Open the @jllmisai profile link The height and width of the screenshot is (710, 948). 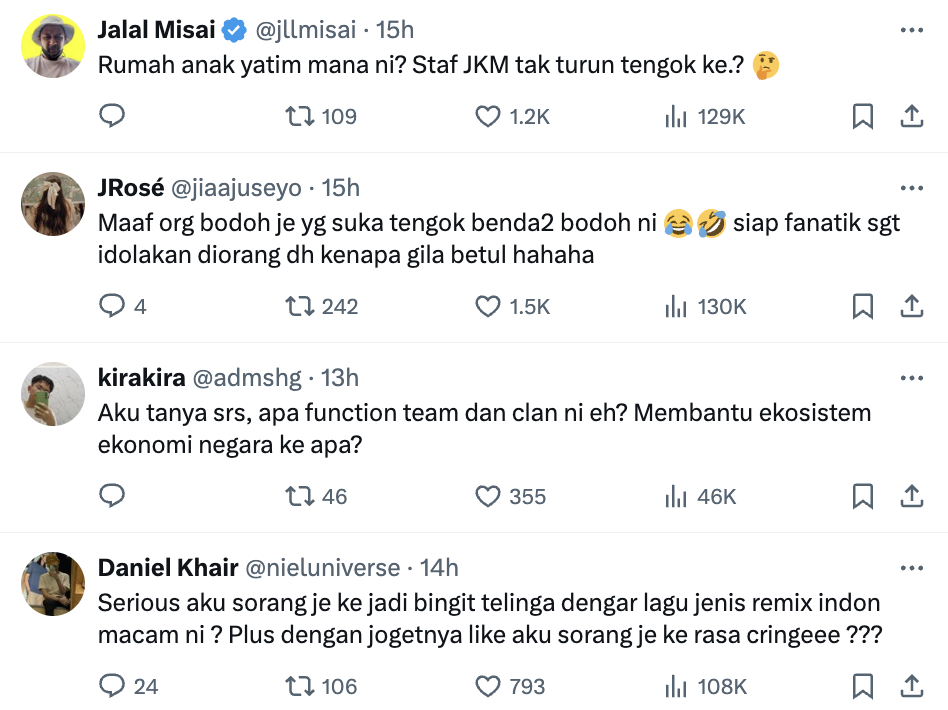pyautogui.click(x=309, y=29)
